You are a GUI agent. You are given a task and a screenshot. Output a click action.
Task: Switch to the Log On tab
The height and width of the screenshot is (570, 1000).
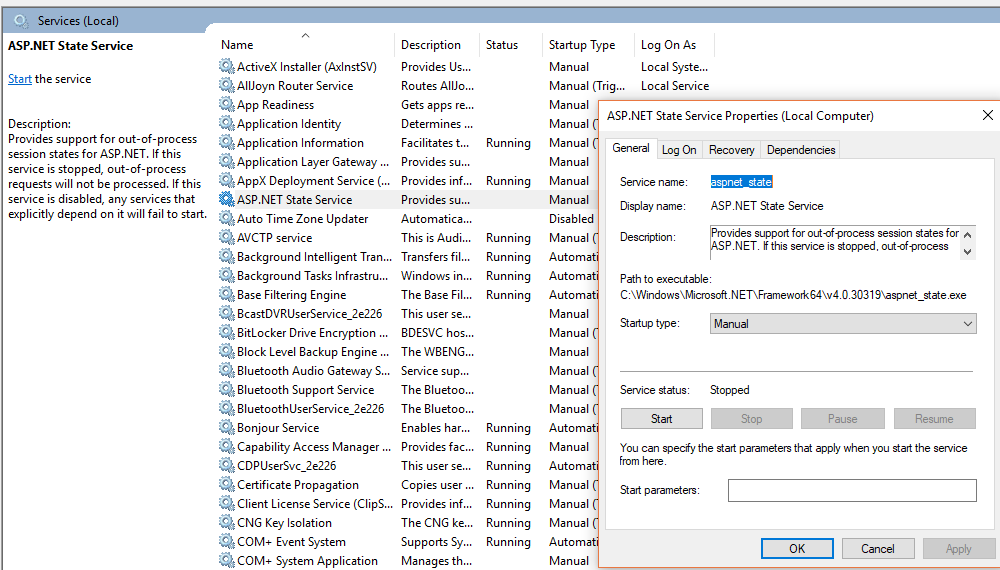[x=679, y=150]
